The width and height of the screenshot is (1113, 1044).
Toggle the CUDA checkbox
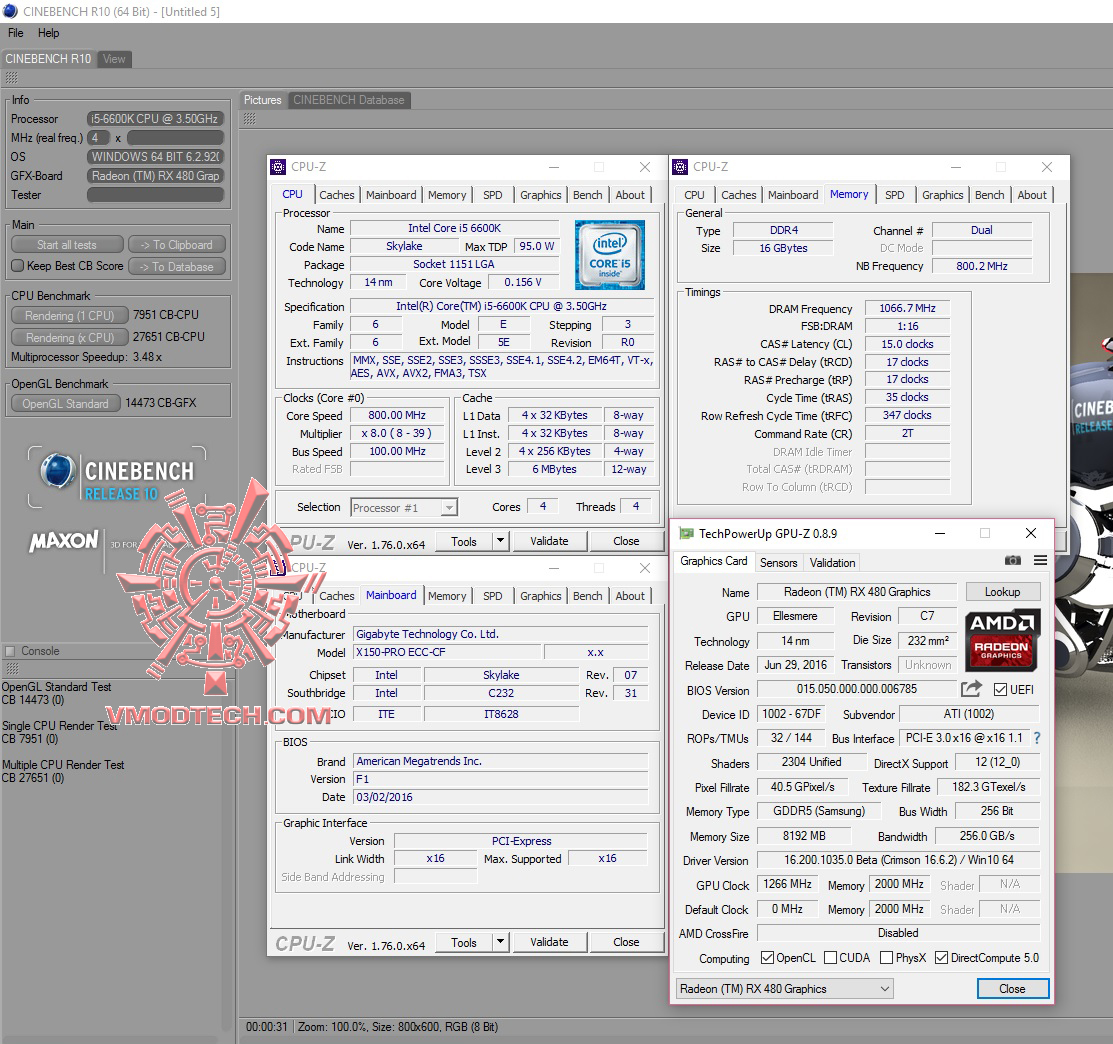tap(830, 957)
